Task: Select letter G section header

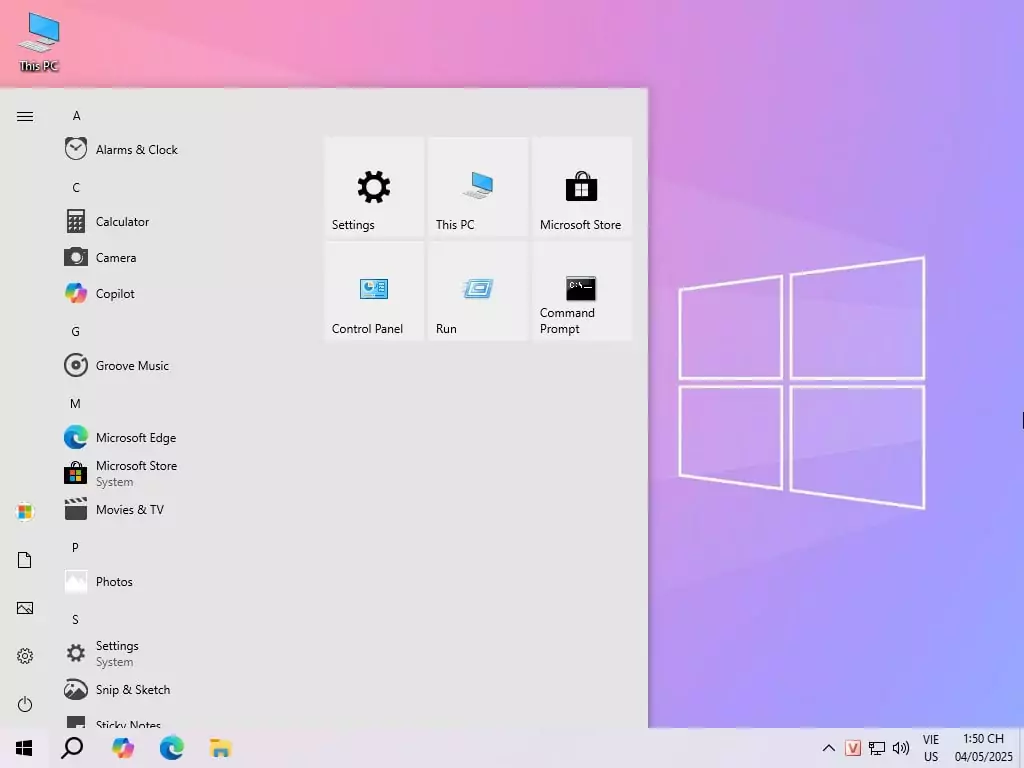Action: tap(76, 331)
